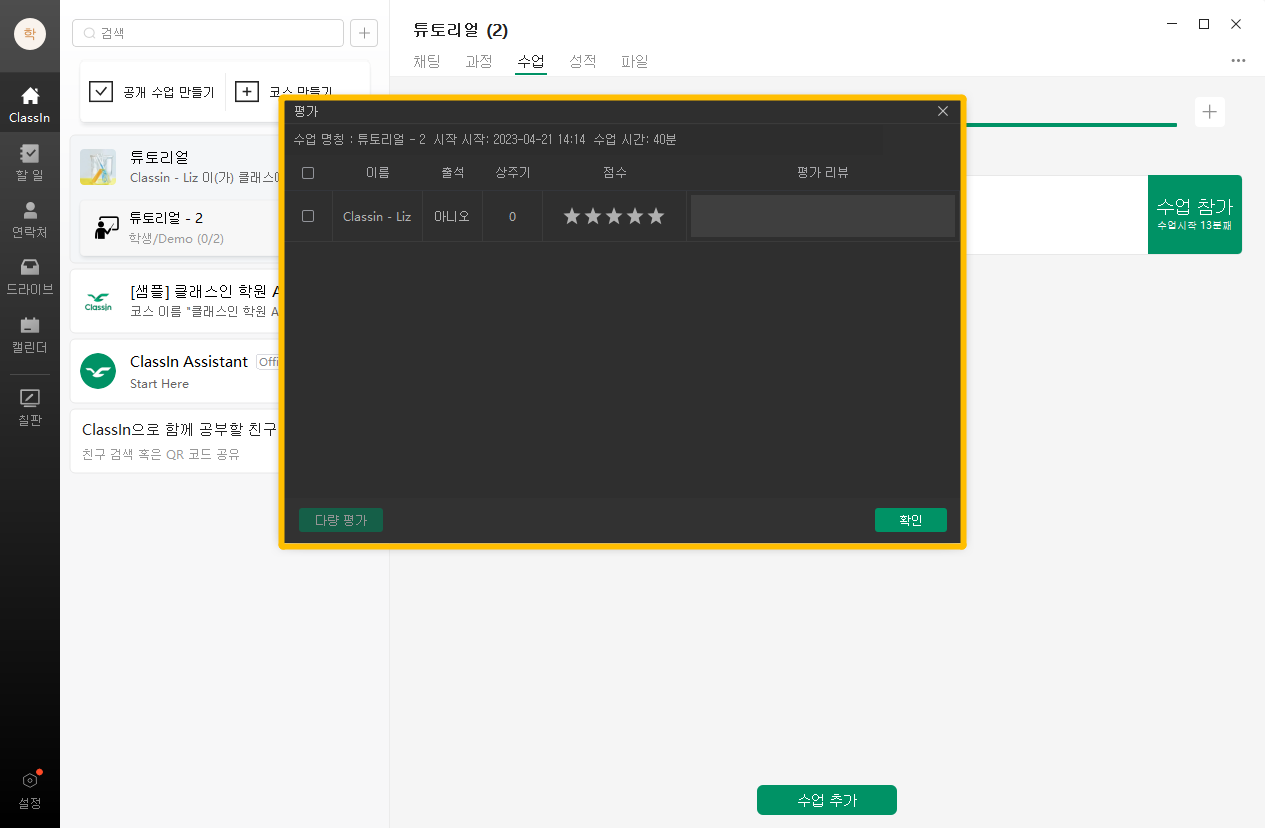This screenshot has height=828, width=1265.
Task: Open the 캘린더 calendar sidebar icon
Action: 30,335
